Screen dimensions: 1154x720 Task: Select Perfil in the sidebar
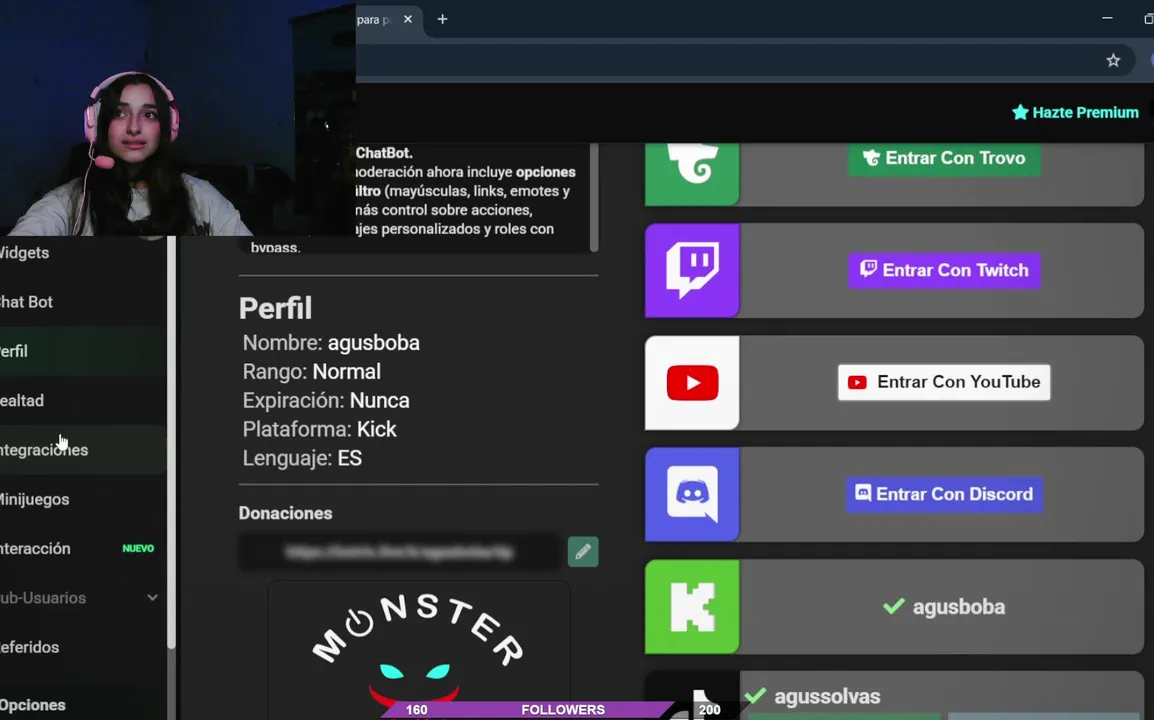coord(83,351)
